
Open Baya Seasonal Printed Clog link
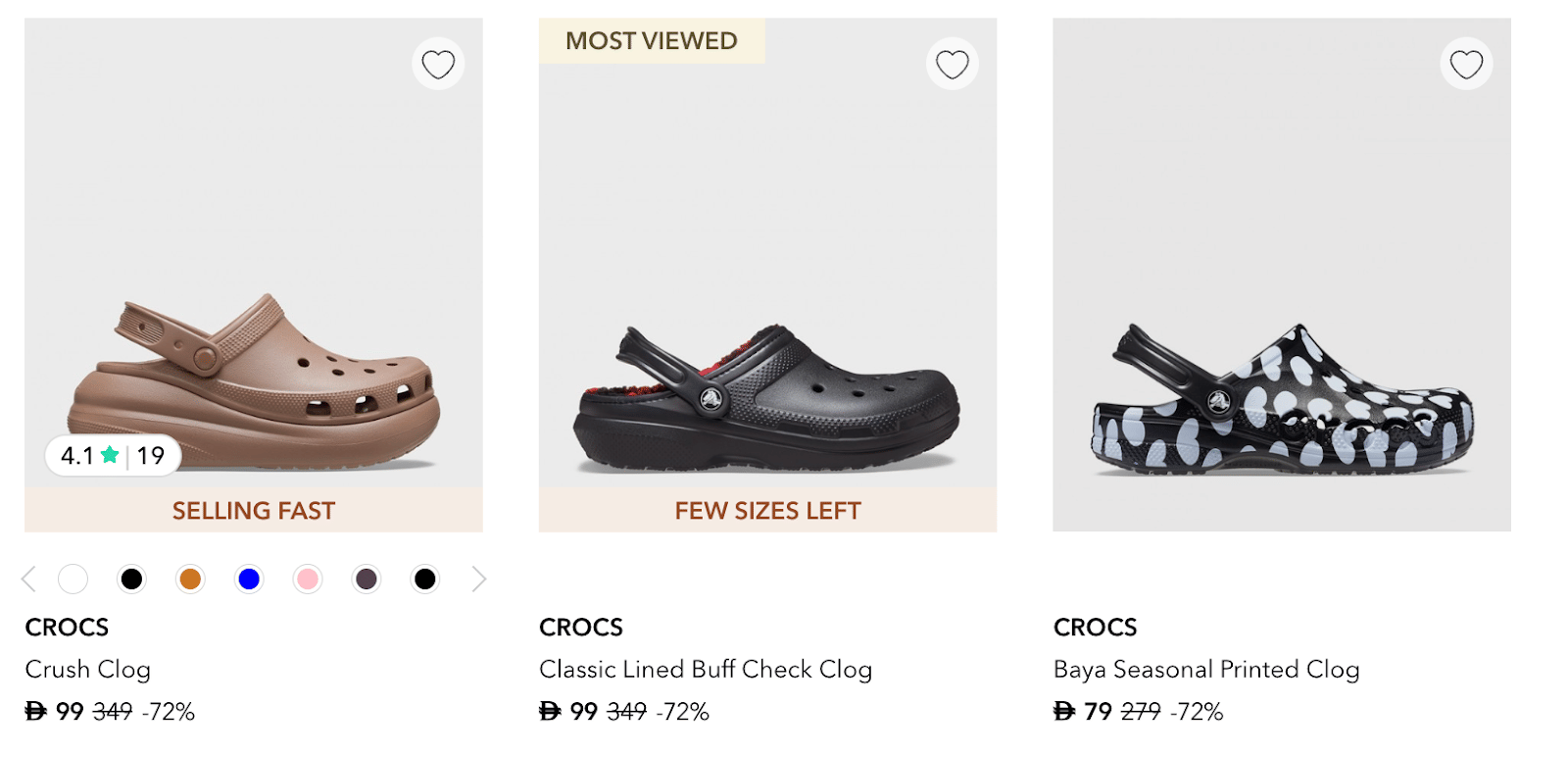coord(1206,670)
